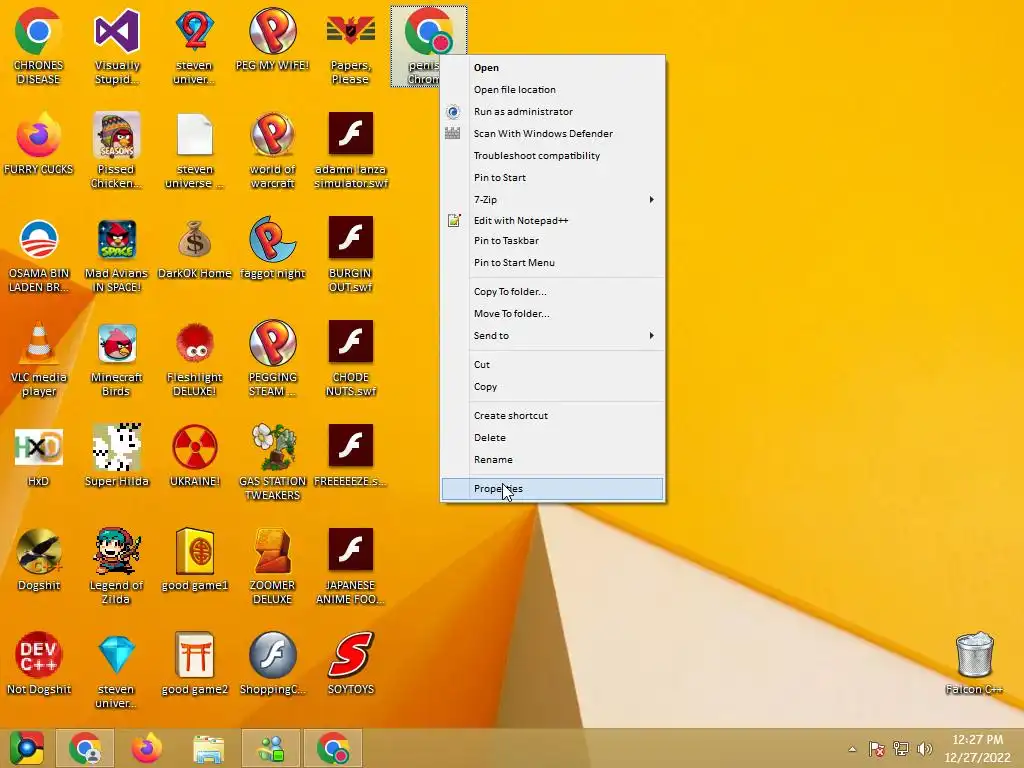
Task: Choose Create shortcut
Action: click(x=552, y=415)
